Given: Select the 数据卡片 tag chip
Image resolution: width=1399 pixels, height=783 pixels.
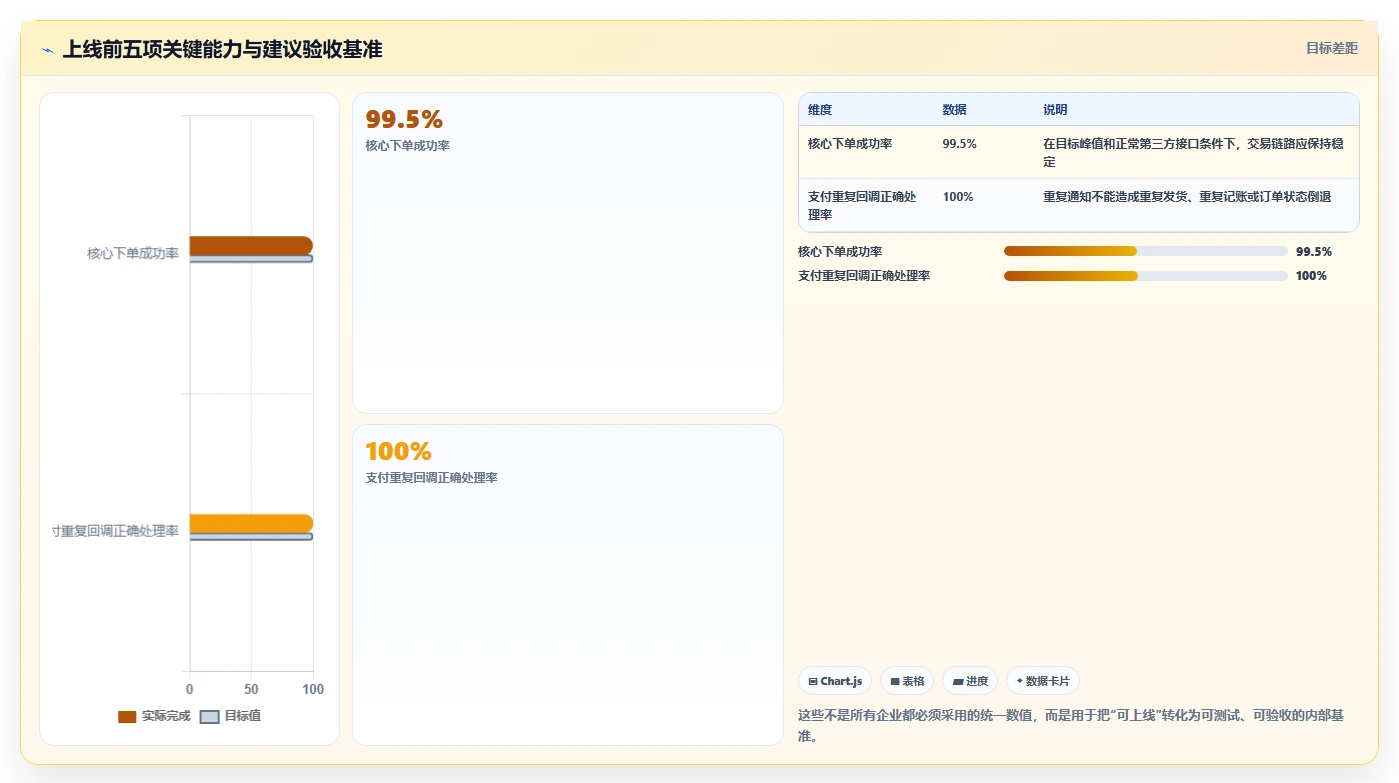Looking at the screenshot, I should [1043, 681].
